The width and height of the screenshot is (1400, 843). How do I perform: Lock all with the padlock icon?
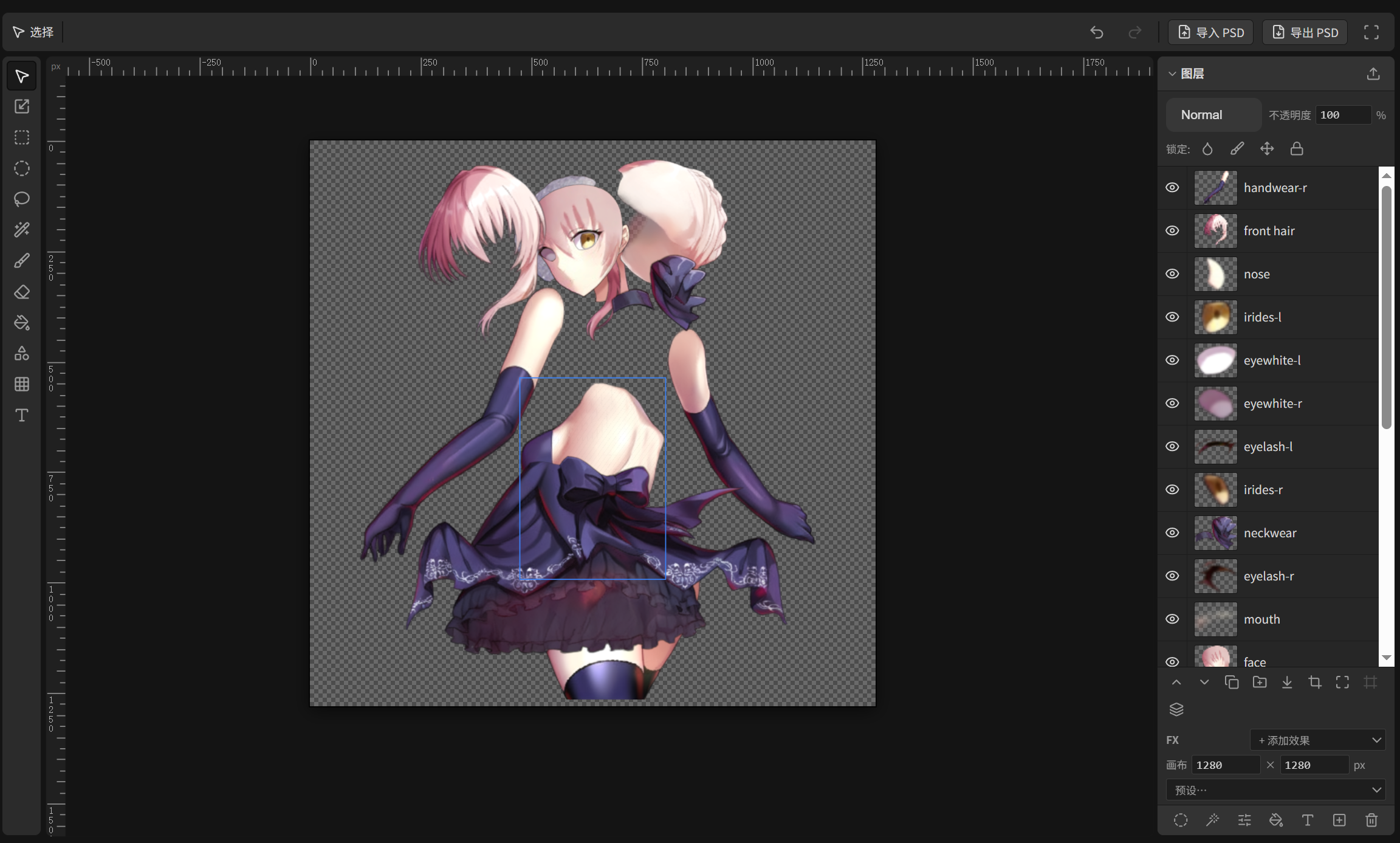(x=1297, y=149)
